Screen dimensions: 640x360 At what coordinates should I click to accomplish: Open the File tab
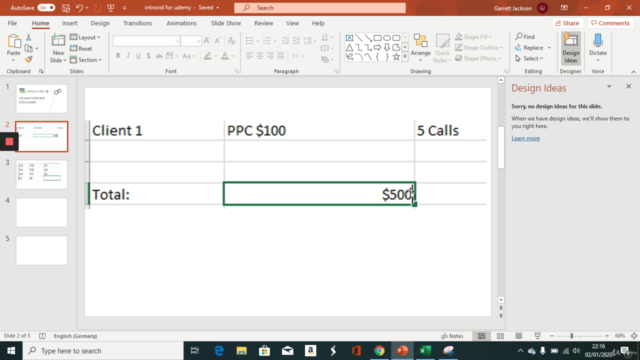tap(12, 23)
